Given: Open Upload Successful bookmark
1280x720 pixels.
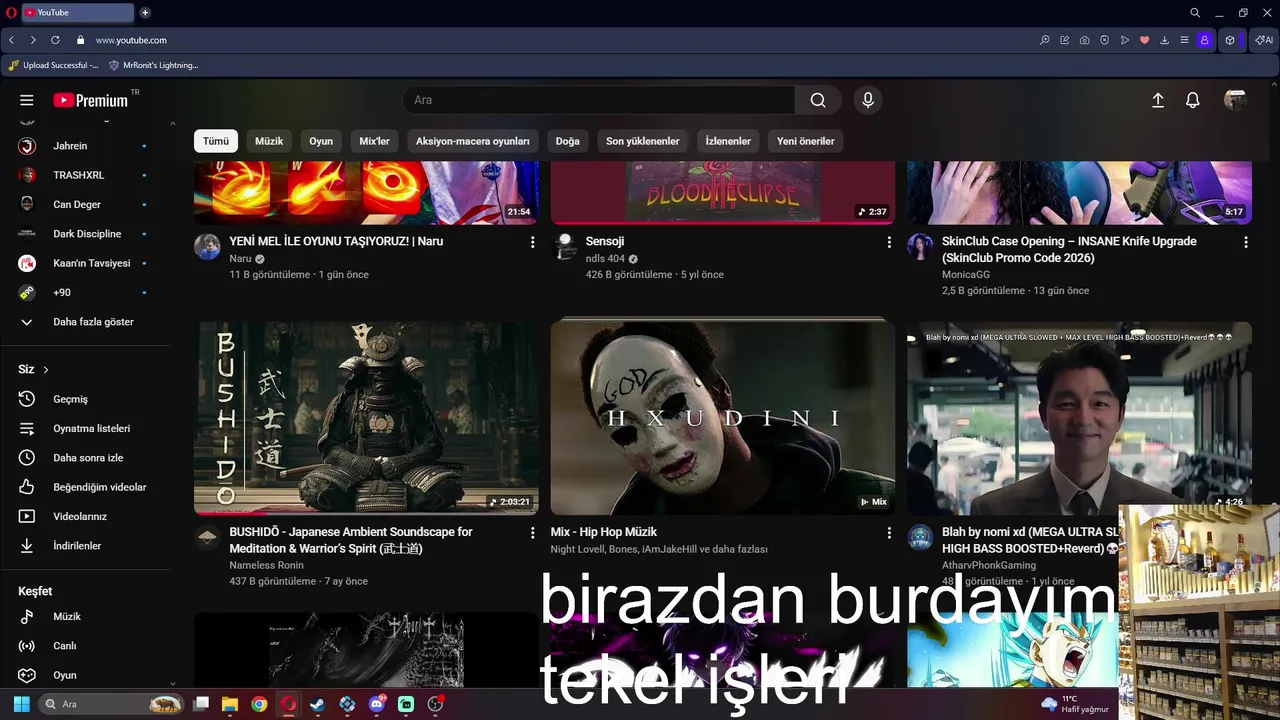Looking at the screenshot, I should pyautogui.click(x=53, y=65).
